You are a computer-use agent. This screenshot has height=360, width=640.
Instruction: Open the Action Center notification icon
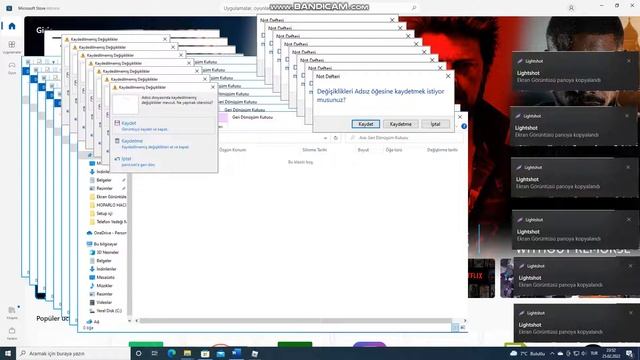point(630,353)
